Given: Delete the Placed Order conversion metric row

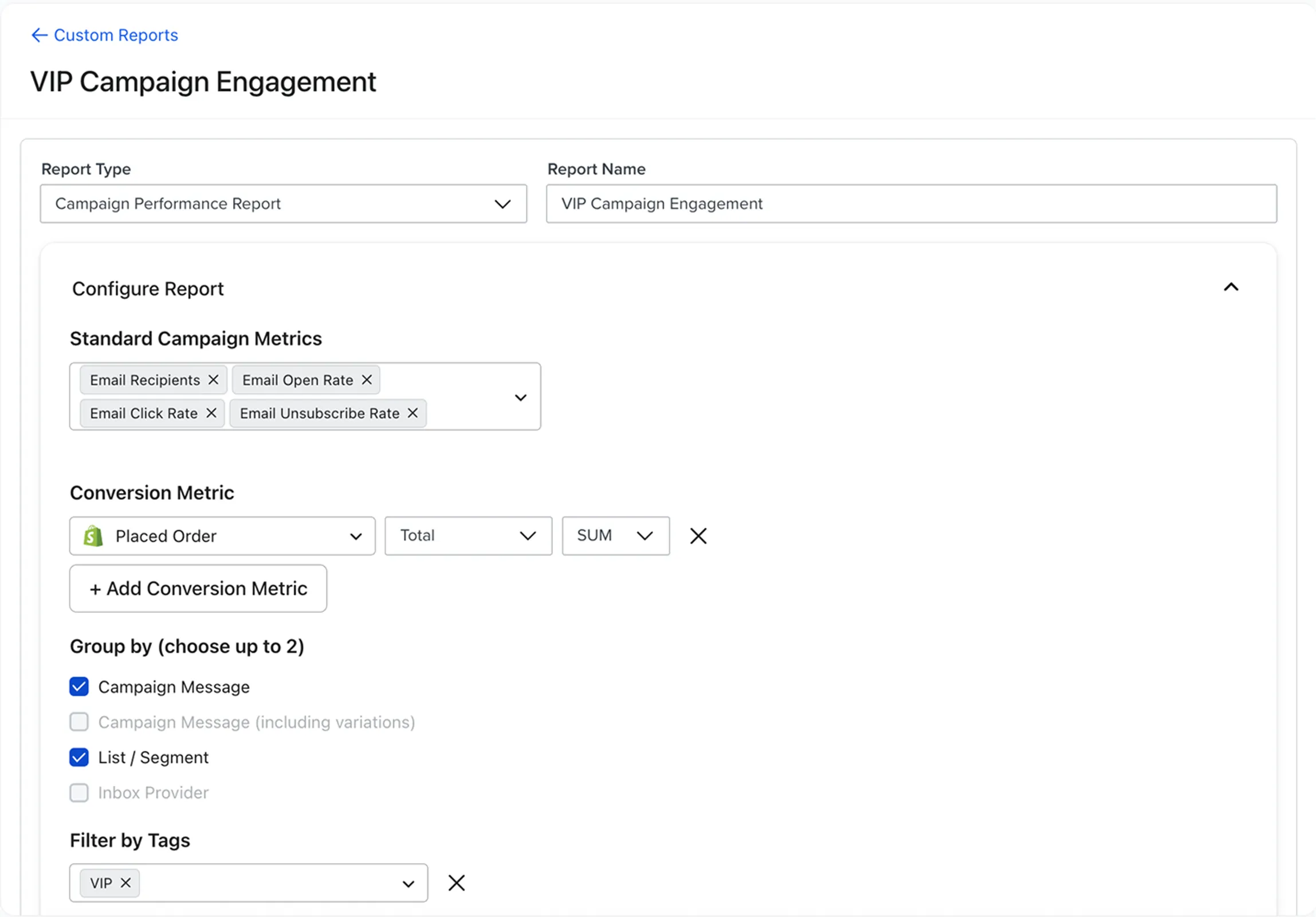Looking at the screenshot, I should [x=698, y=536].
